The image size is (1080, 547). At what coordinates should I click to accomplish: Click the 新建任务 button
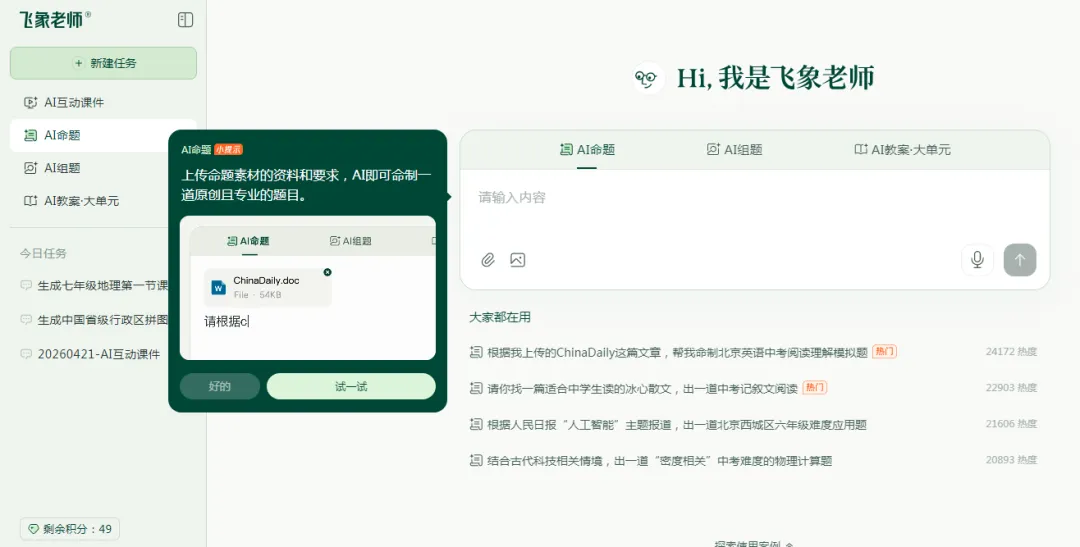pos(103,63)
